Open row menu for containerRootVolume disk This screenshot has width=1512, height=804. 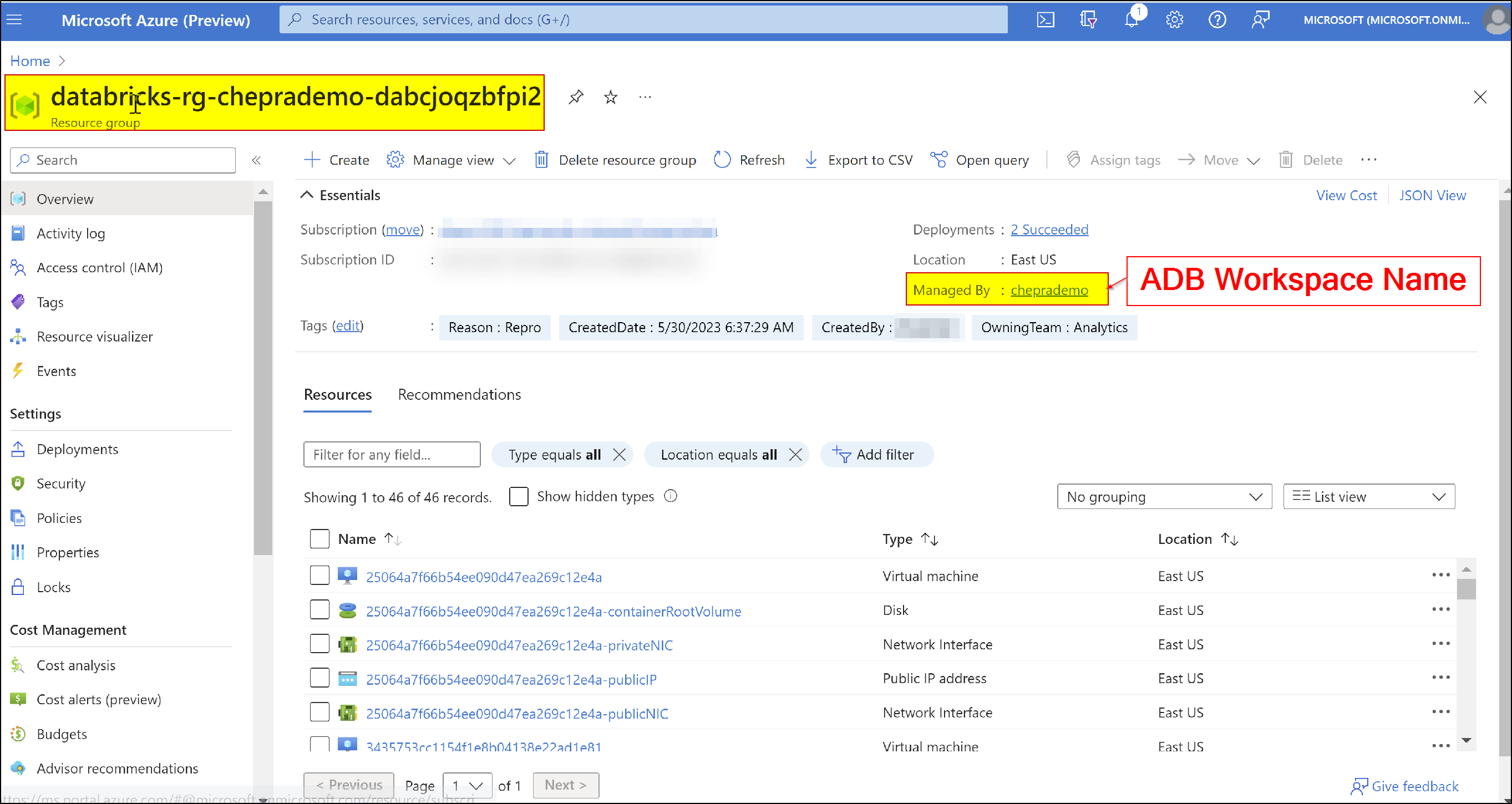point(1440,610)
